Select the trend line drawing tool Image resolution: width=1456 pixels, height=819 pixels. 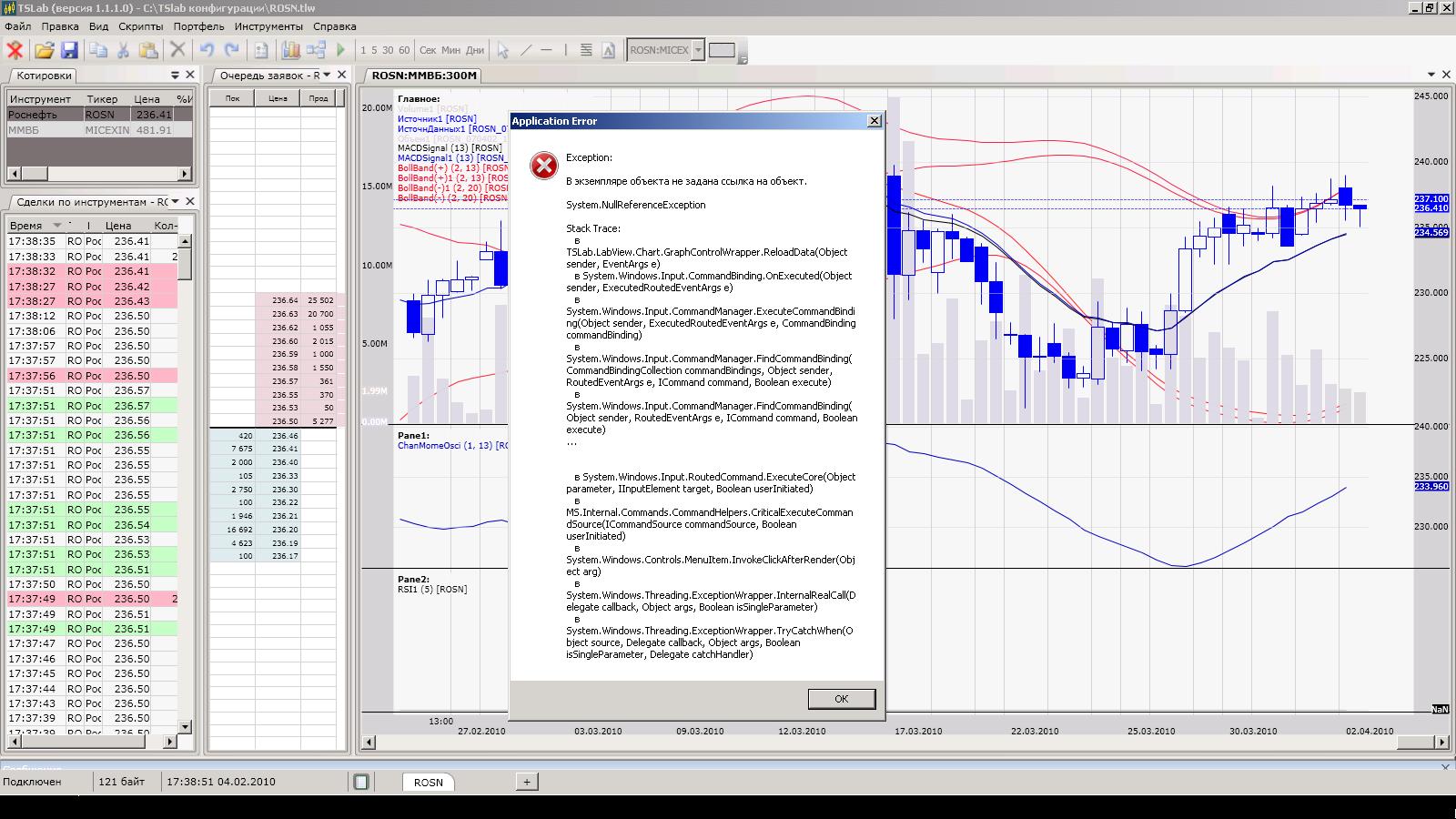click(526, 51)
